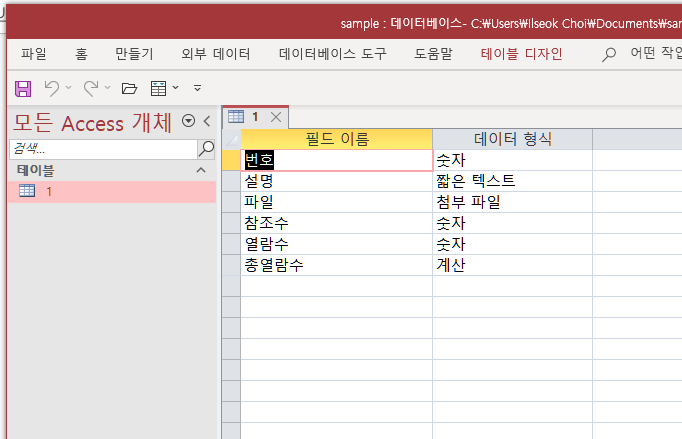
Task: Open the 외부 데이터 ribbon tab
Action: coord(216,54)
